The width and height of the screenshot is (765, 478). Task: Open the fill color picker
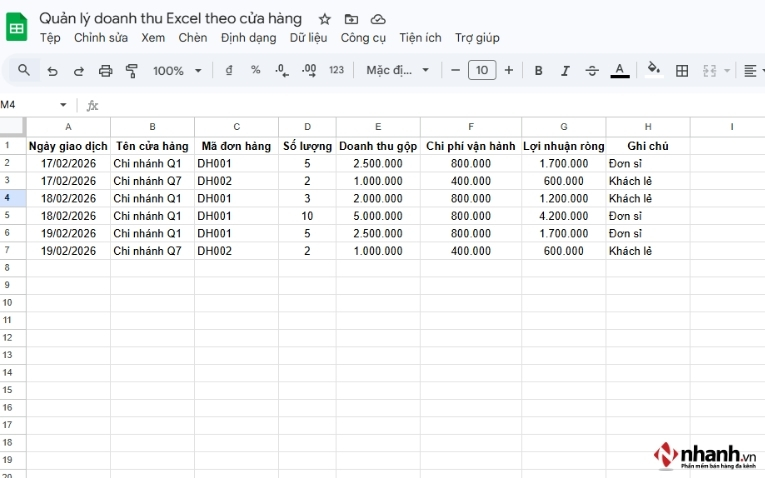(654, 70)
